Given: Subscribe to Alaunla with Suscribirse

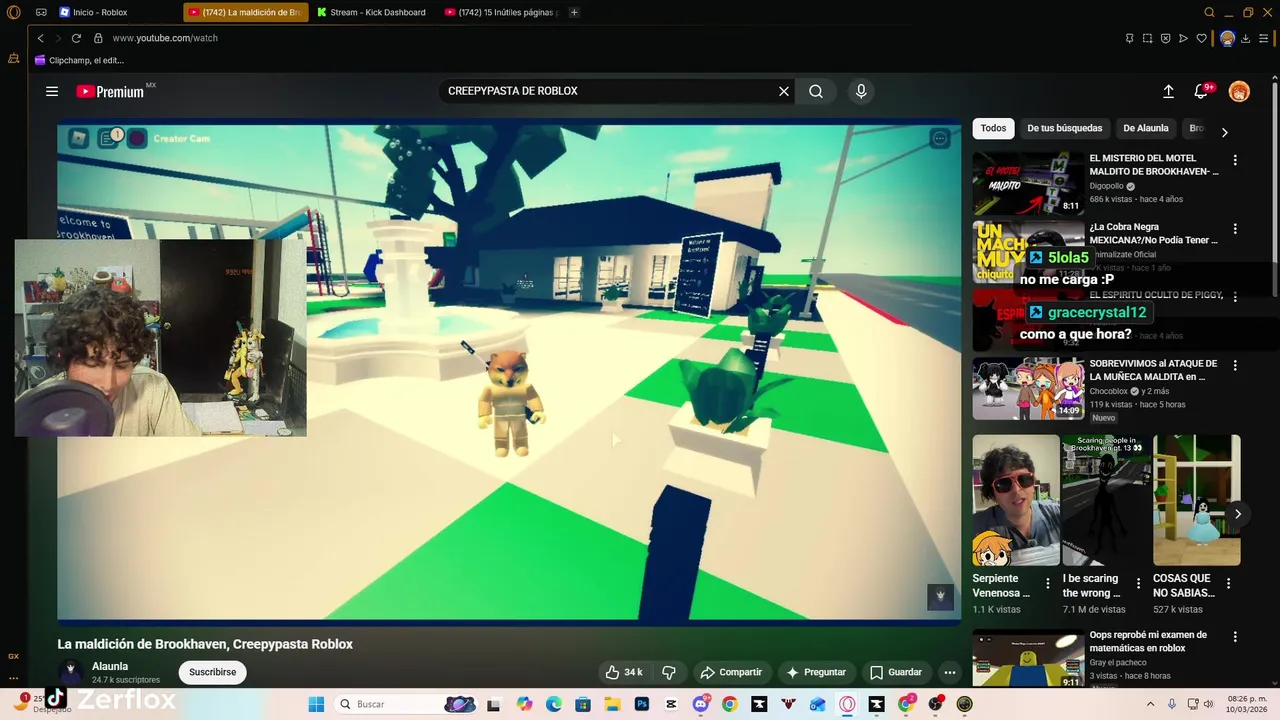Looking at the screenshot, I should (x=213, y=672).
